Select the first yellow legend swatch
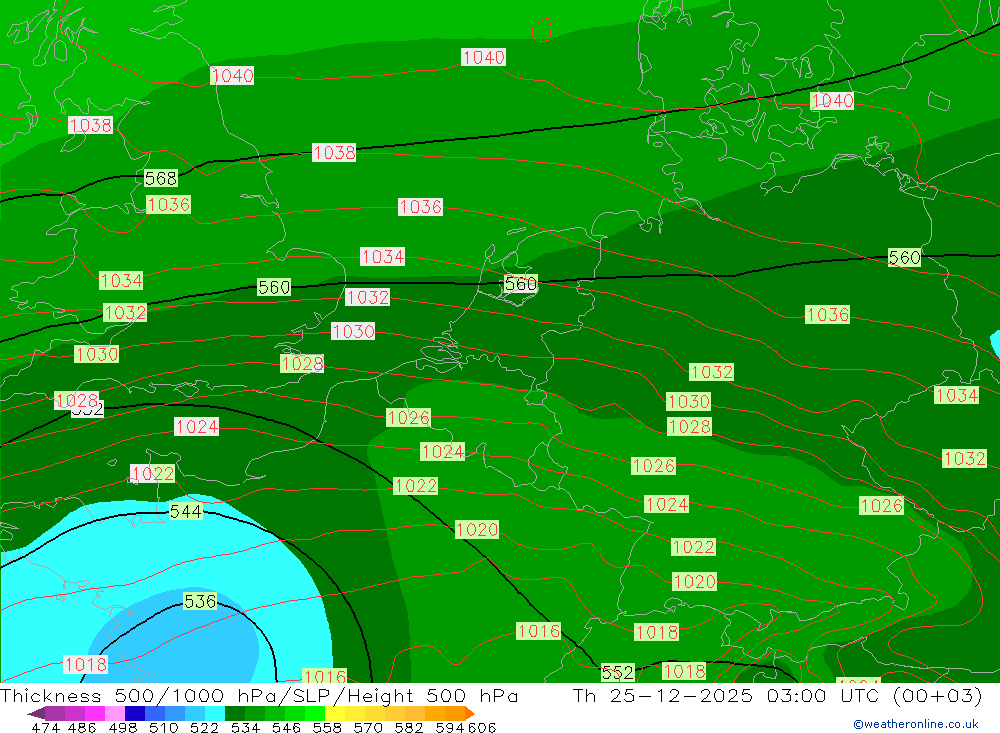 pos(335,713)
